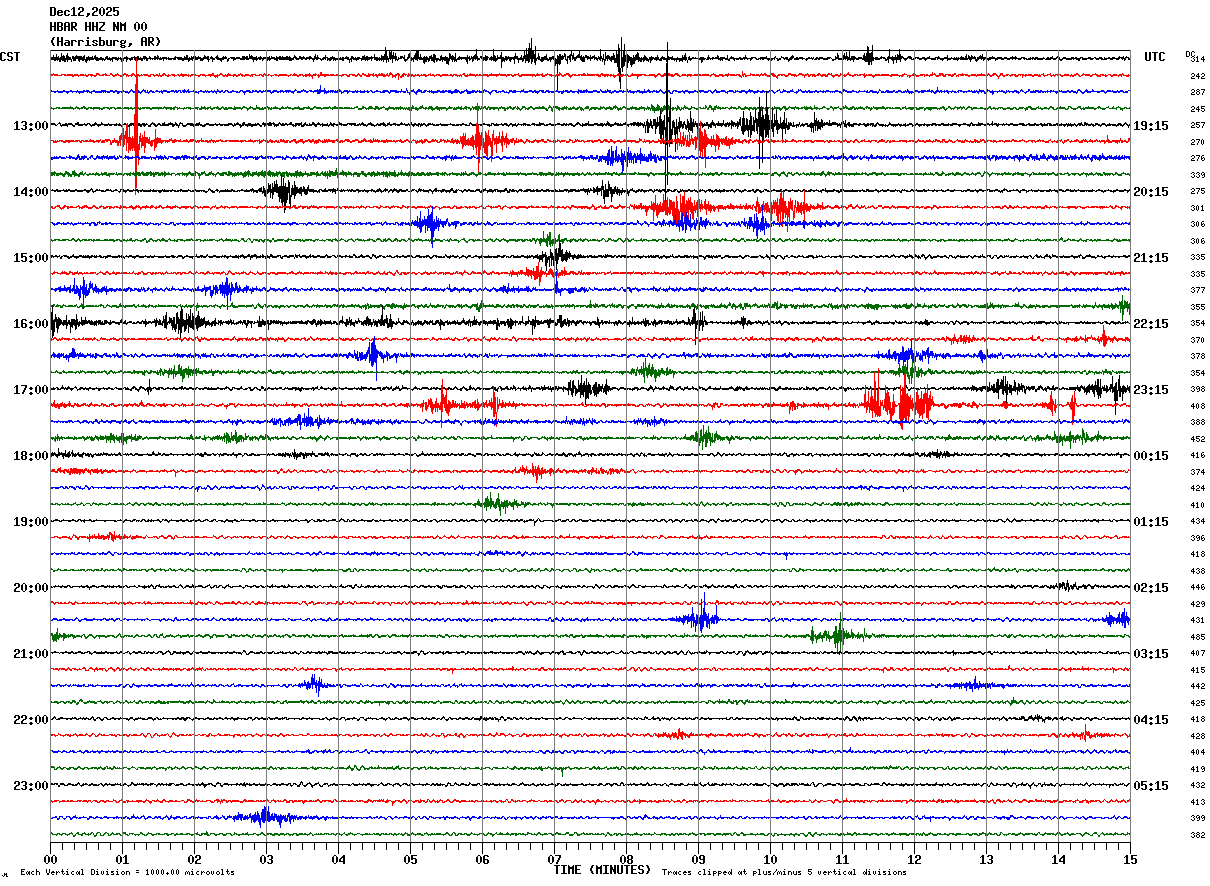Select the 05 minute tick on the x-axis

pyautogui.click(x=410, y=859)
